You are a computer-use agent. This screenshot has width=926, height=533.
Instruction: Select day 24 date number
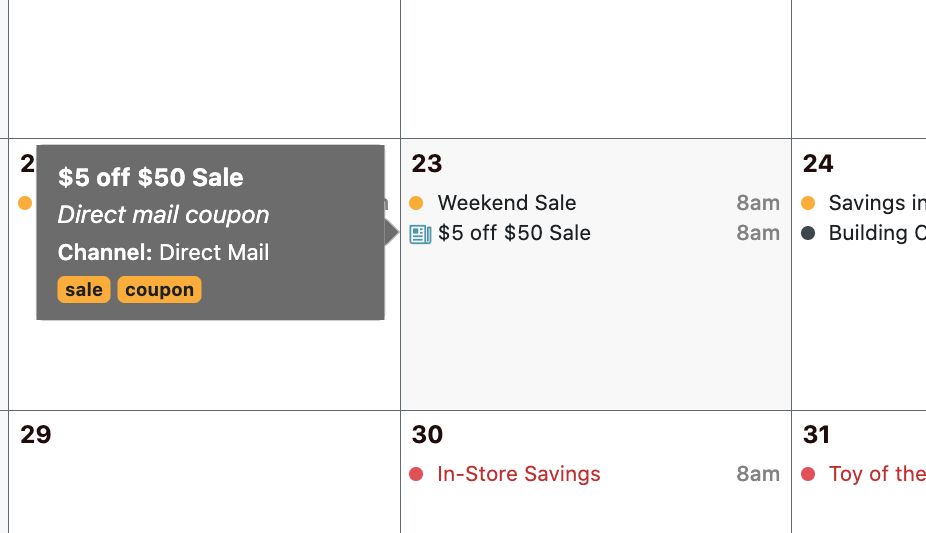[818, 164]
